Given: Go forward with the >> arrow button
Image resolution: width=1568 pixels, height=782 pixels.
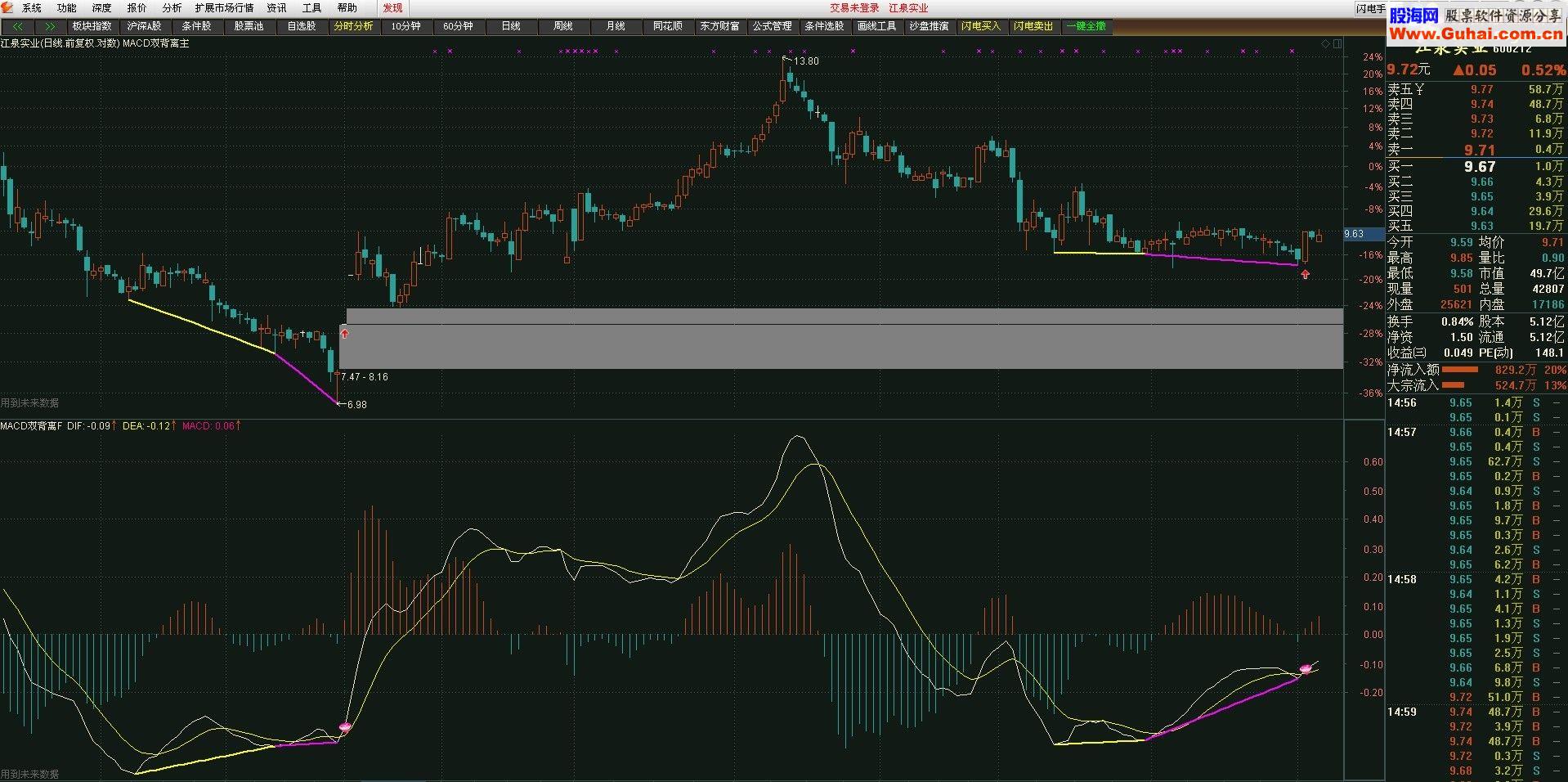Looking at the screenshot, I should click(50, 26).
